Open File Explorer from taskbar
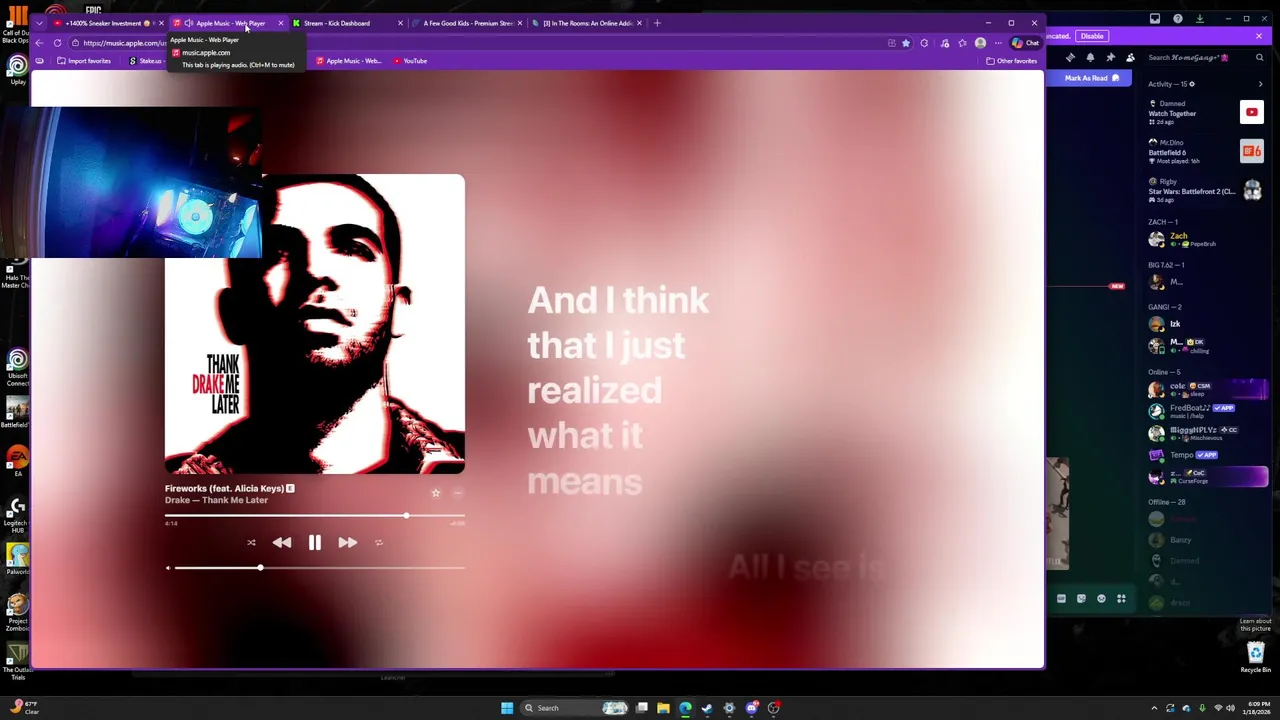Image resolution: width=1280 pixels, height=720 pixels. pyautogui.click(x=663, y=708)
